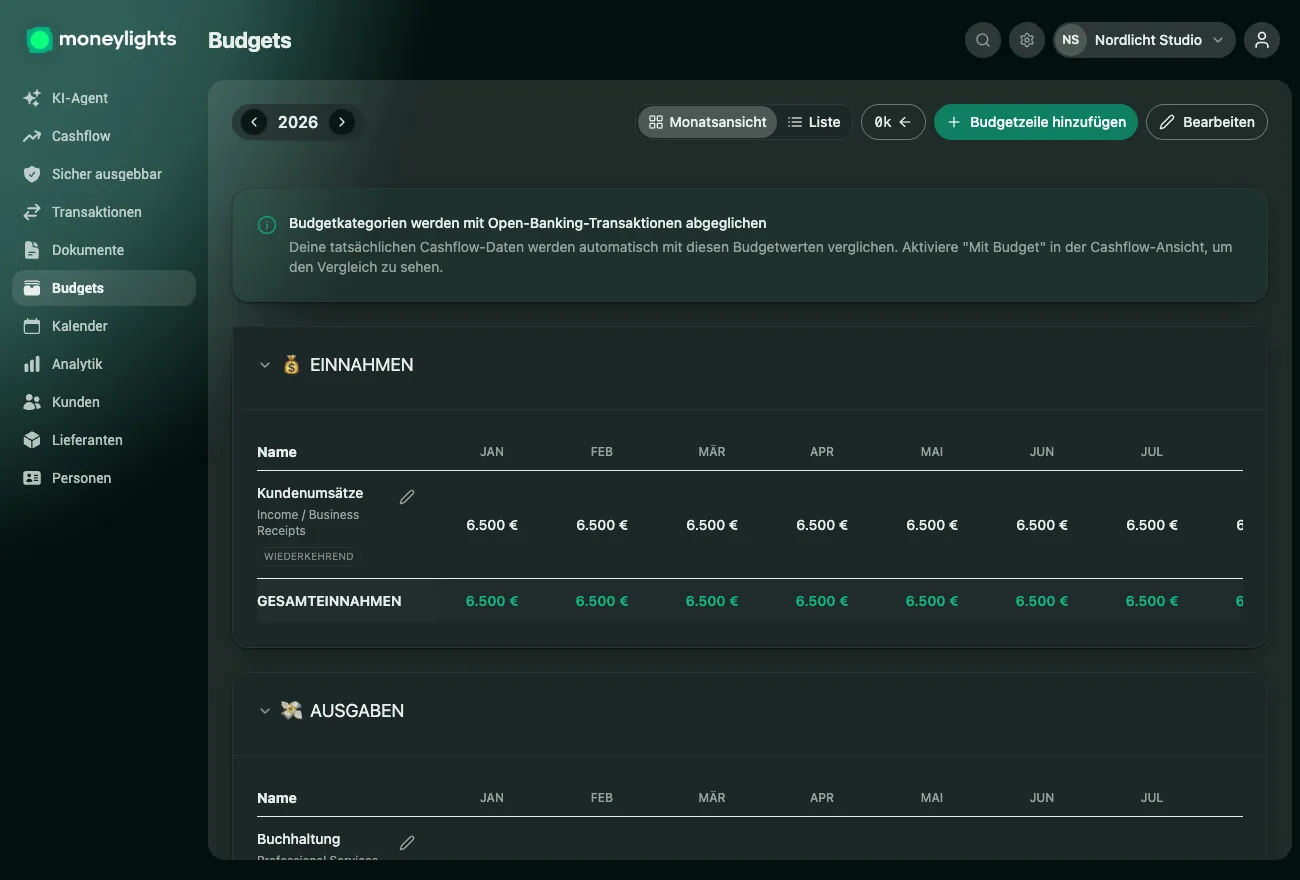Click Kundenumsätze JUL value 6.500 €

coord(1152,525)
